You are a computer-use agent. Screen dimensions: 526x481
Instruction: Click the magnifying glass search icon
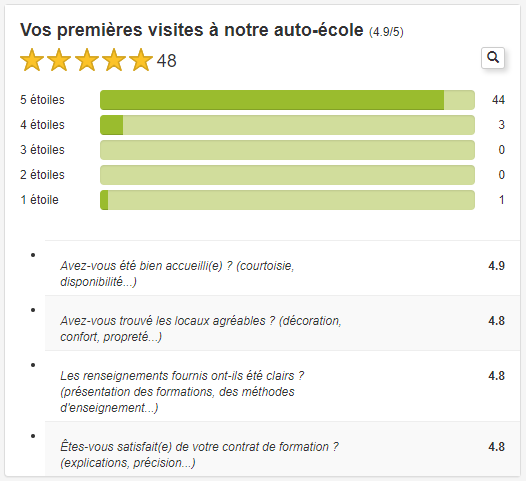pyautogui.click(x=493, y=58)
